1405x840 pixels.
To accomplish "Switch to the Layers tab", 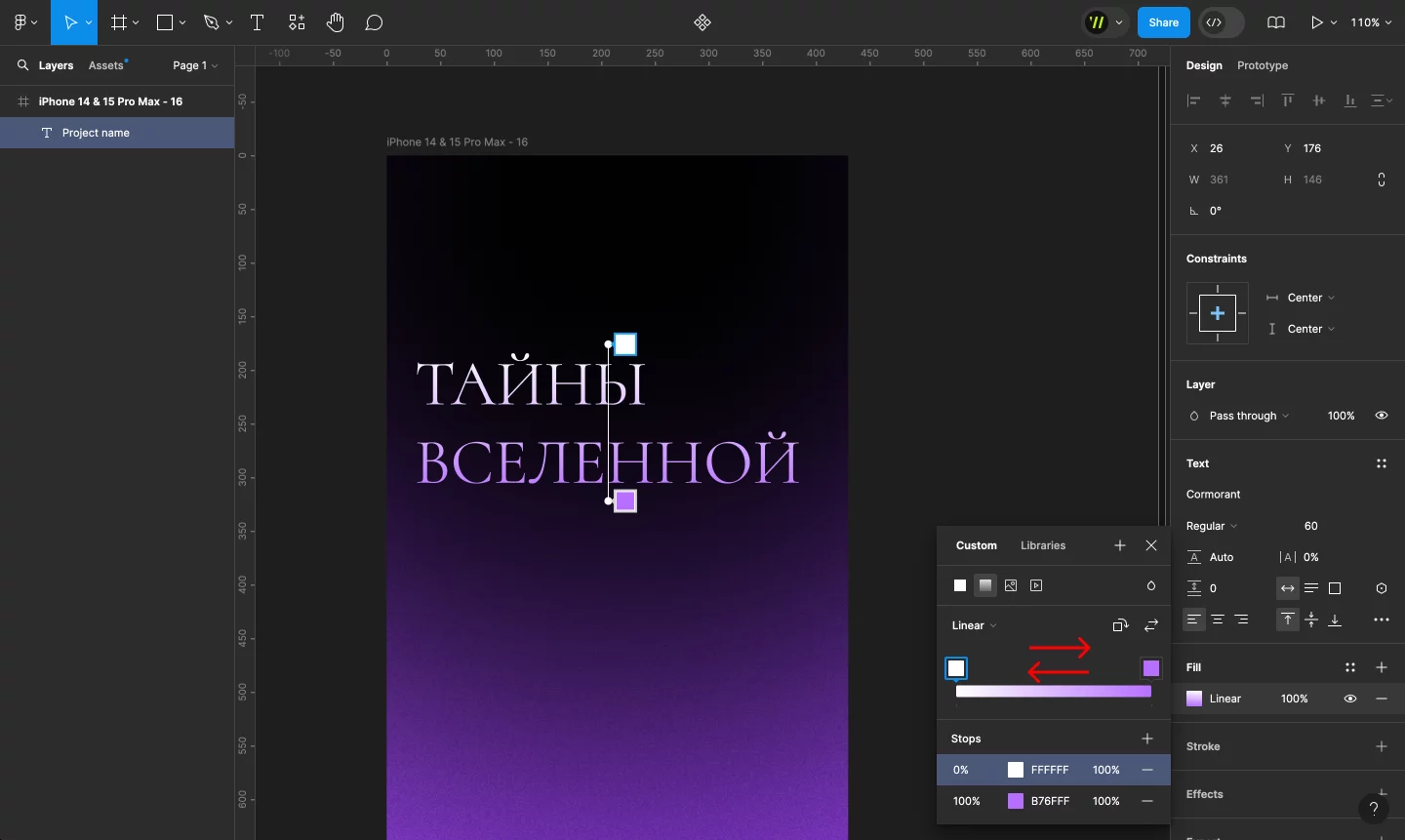I will (56, 65).
